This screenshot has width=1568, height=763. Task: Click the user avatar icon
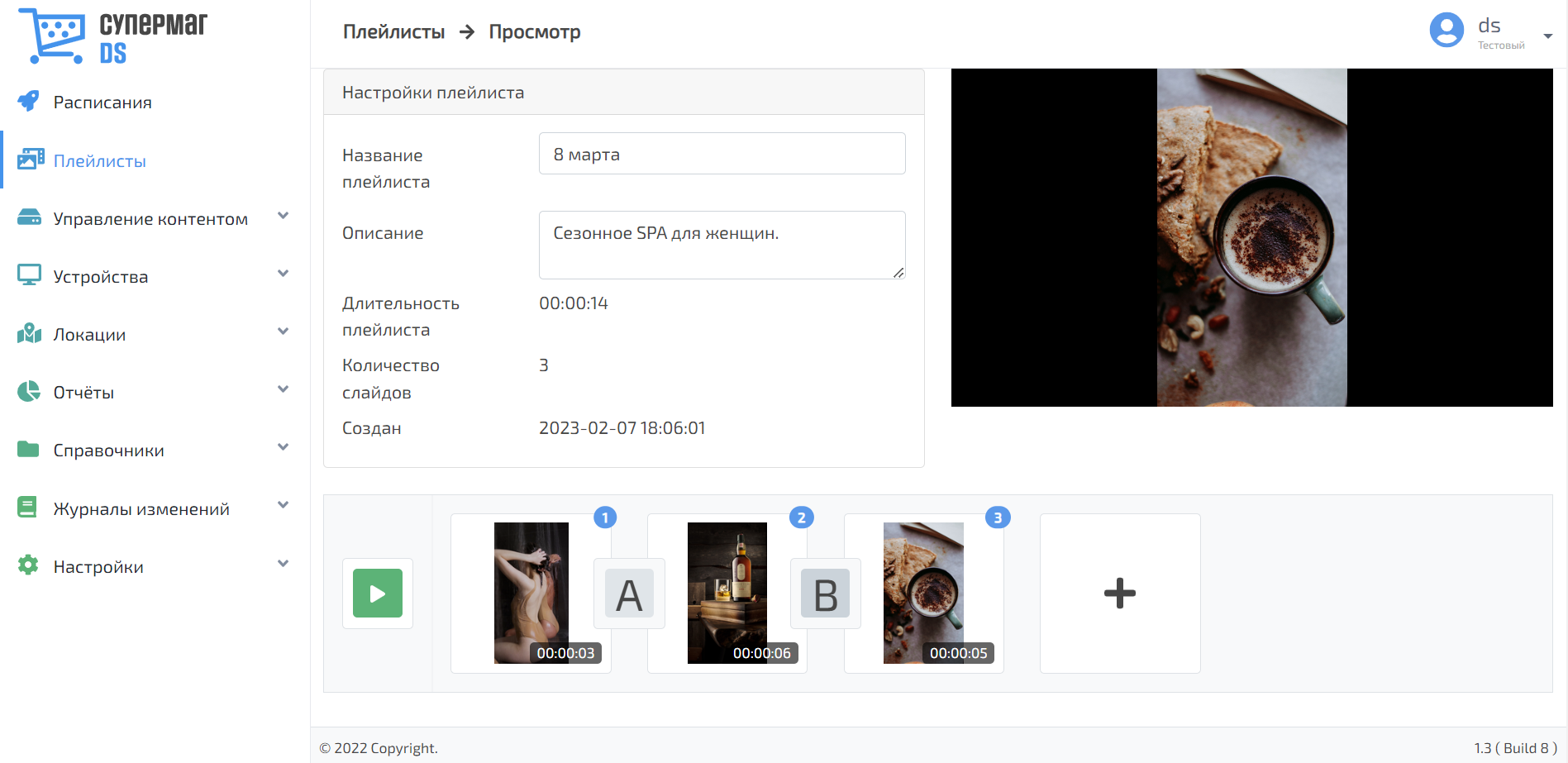pyautogui.click(x=1446, y=31)
